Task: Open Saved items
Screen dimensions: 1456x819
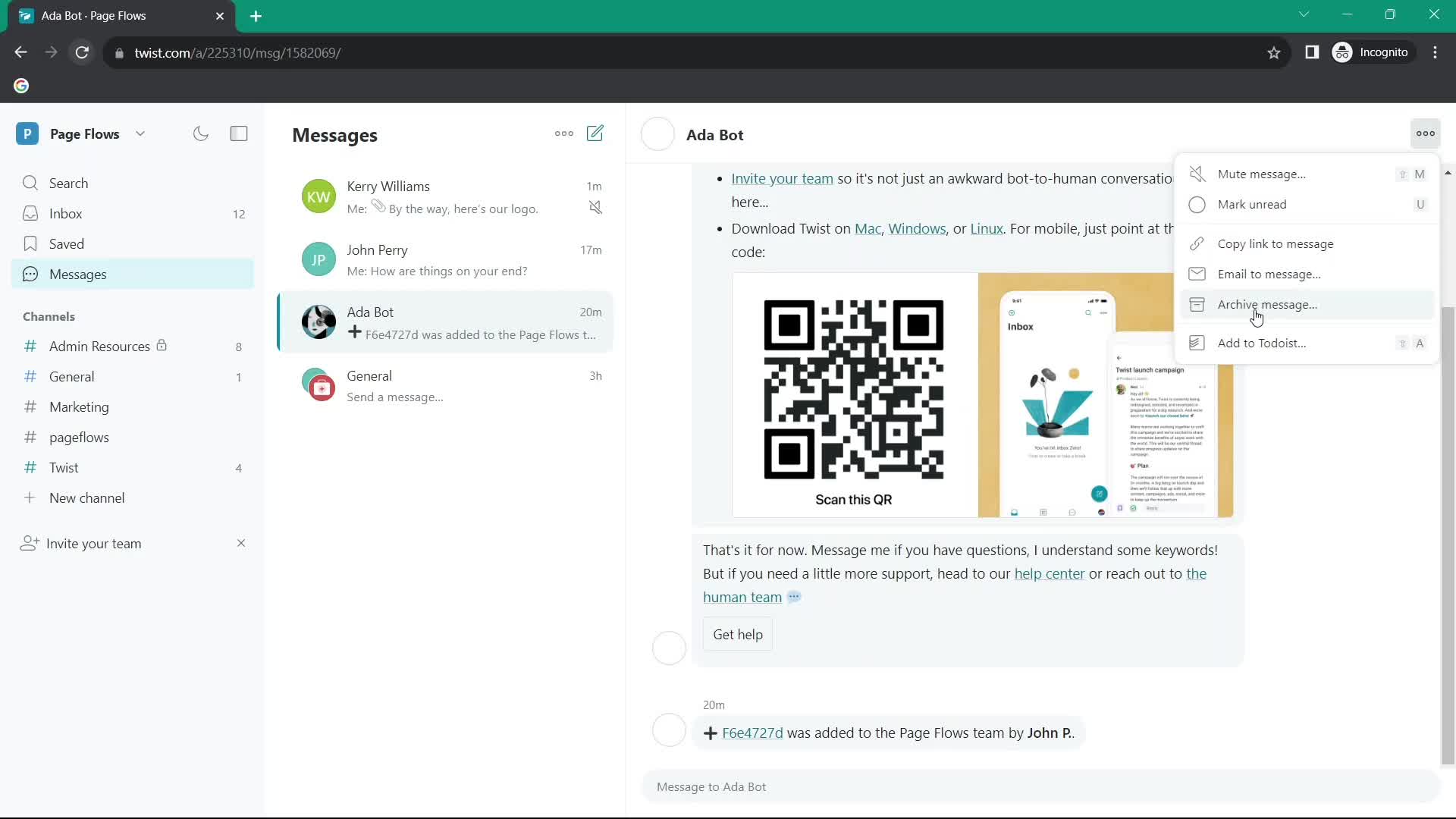Action: point(133,243)
